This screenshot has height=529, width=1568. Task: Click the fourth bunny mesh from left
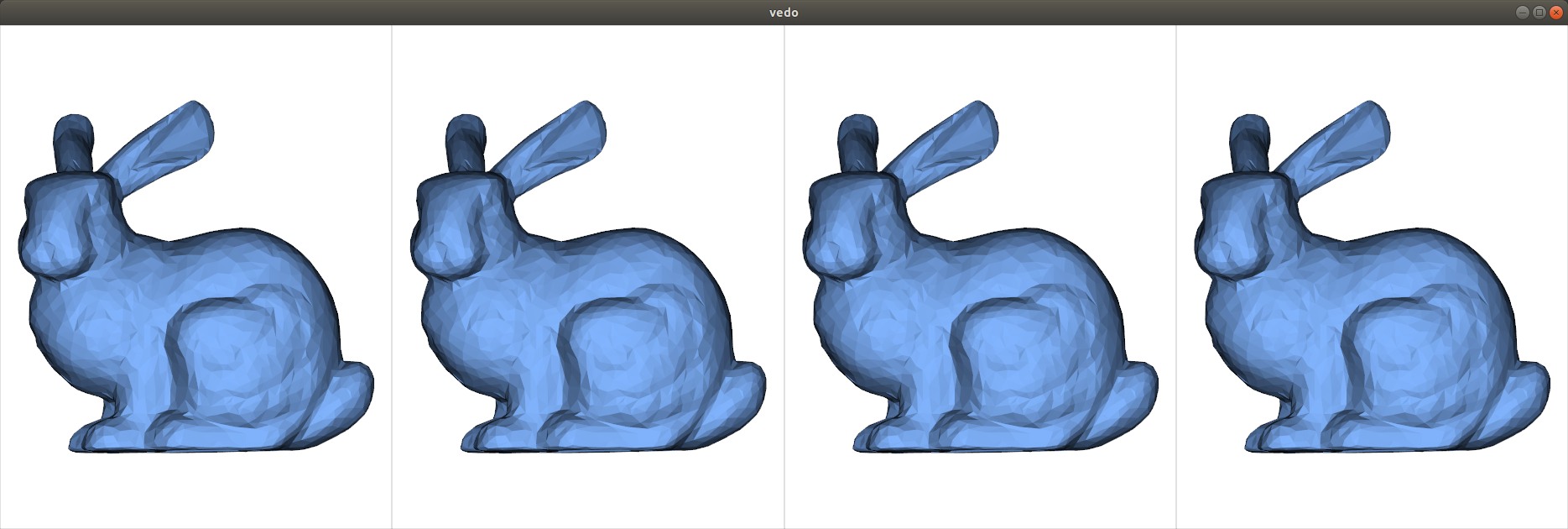click(x=1373, y=278)
